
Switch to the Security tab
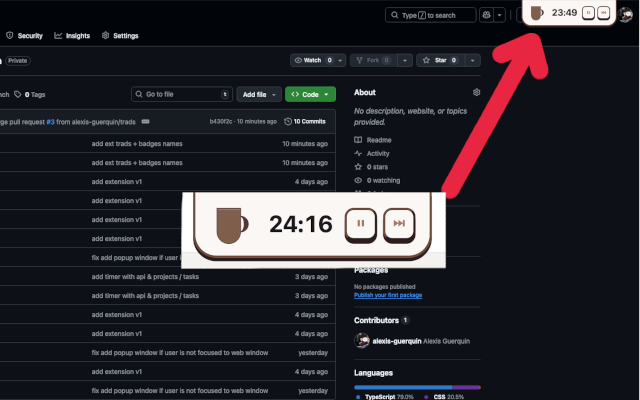(x=24, y=36)
